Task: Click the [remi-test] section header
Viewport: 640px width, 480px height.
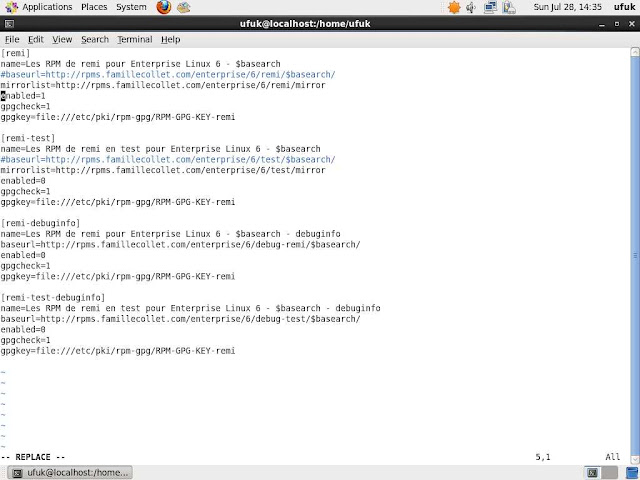Action: [x=28, y=138]
